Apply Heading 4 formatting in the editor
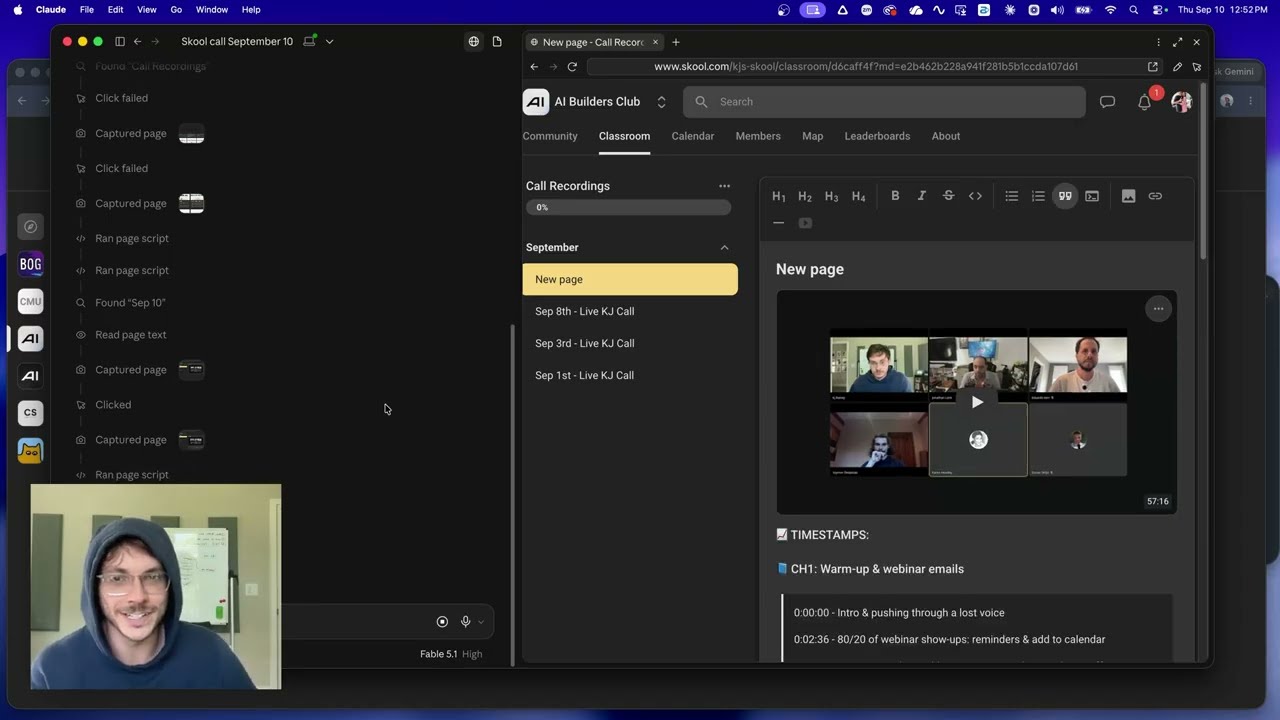 [x=858, y=196]
